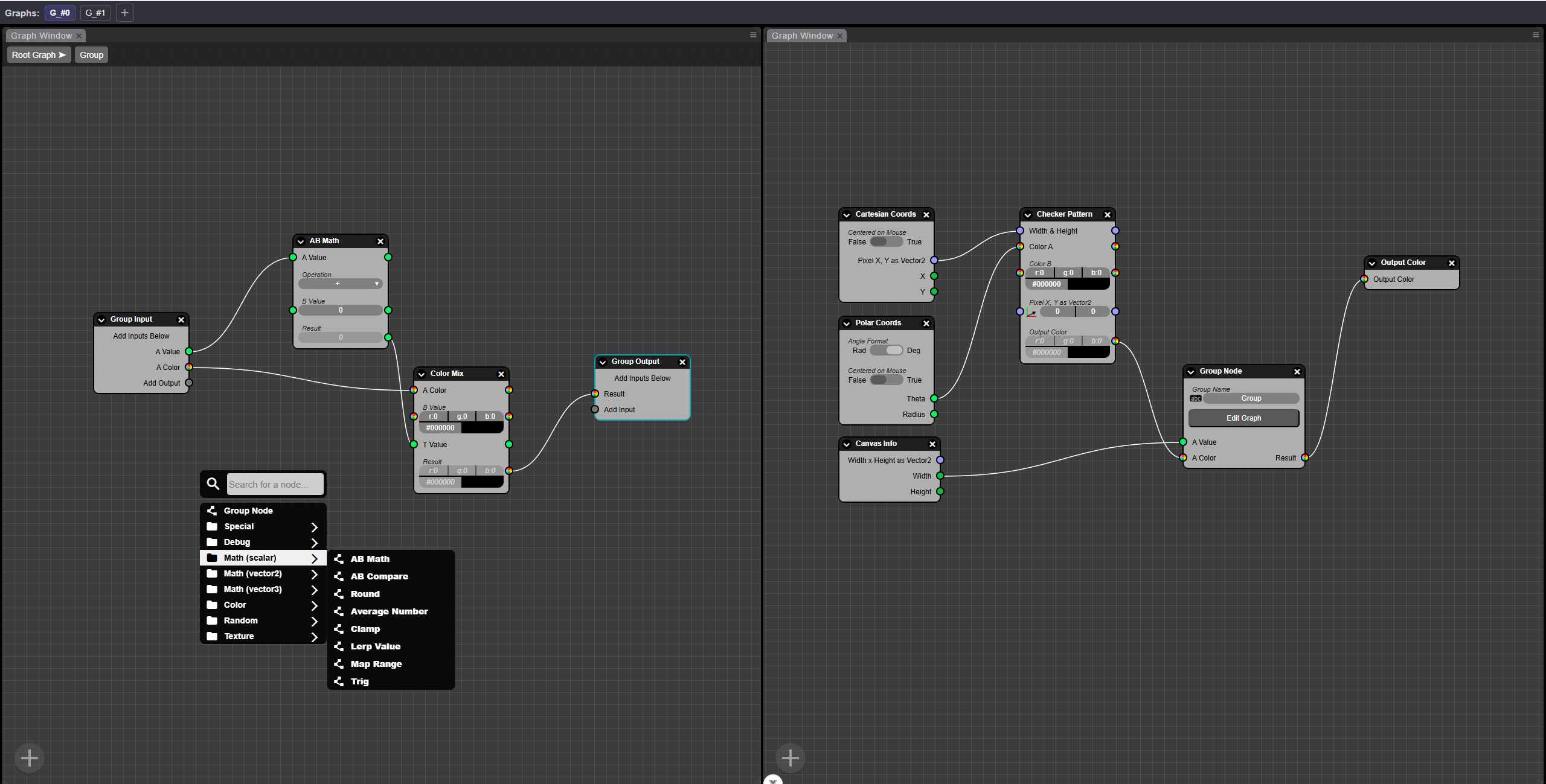This screenshot has width=1546, height=784.
Task: Open the AB Math Operation dropdown
Action: (341, 284)
